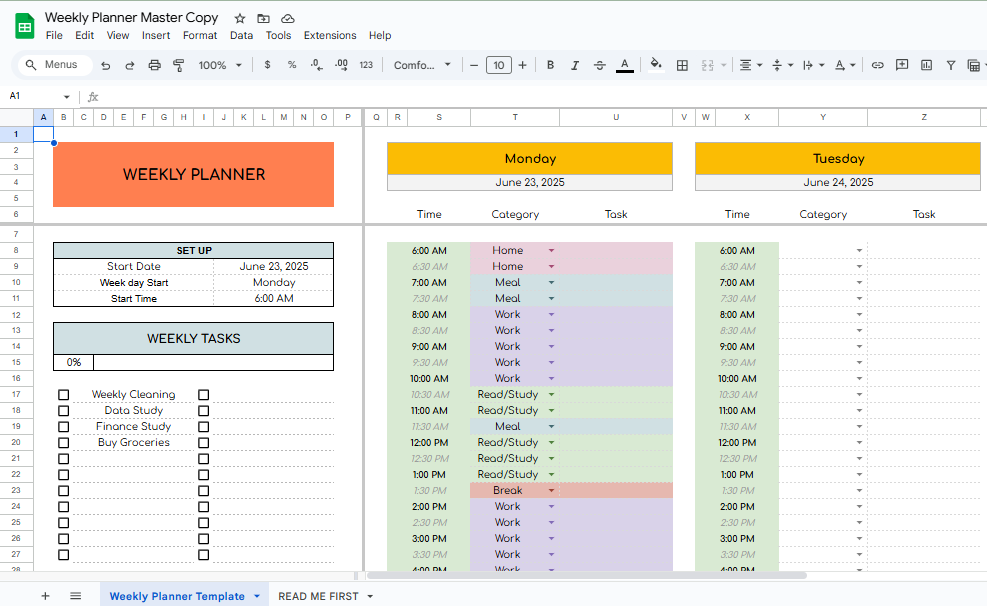
Task: Format as currency with dollar icon
Action: click(268, 65)
